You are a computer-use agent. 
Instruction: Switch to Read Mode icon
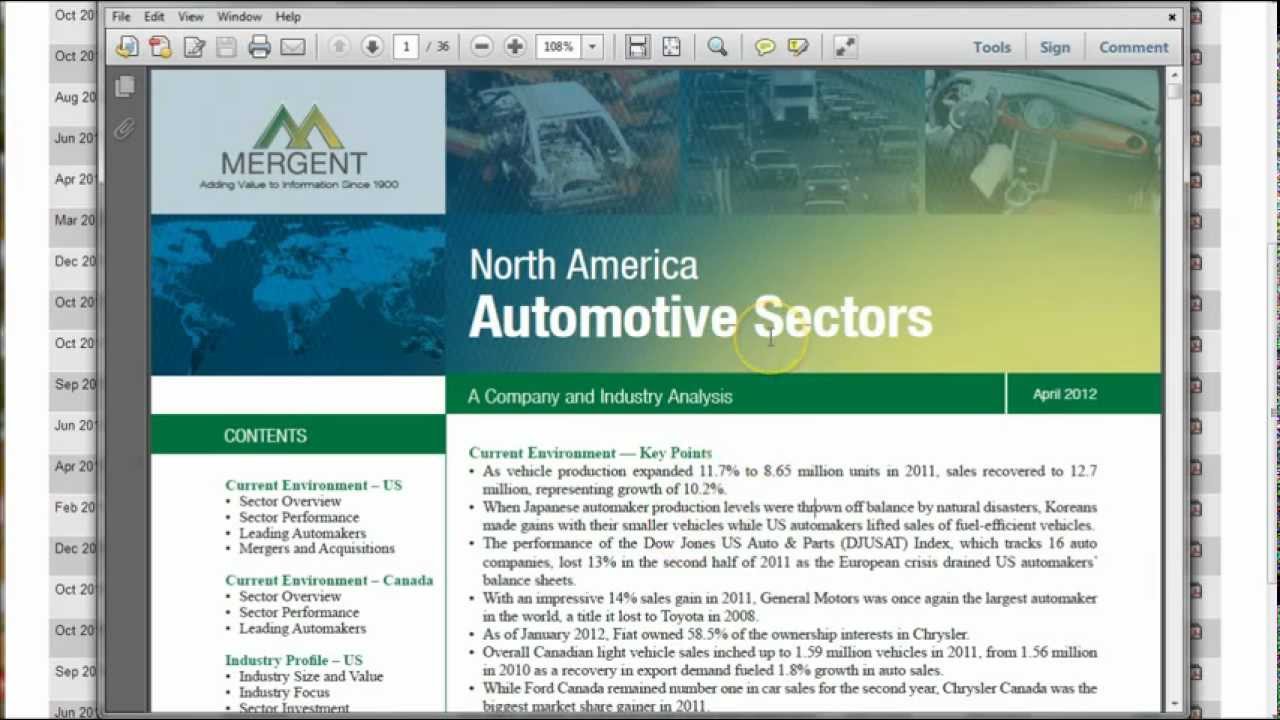coord(845,47)
